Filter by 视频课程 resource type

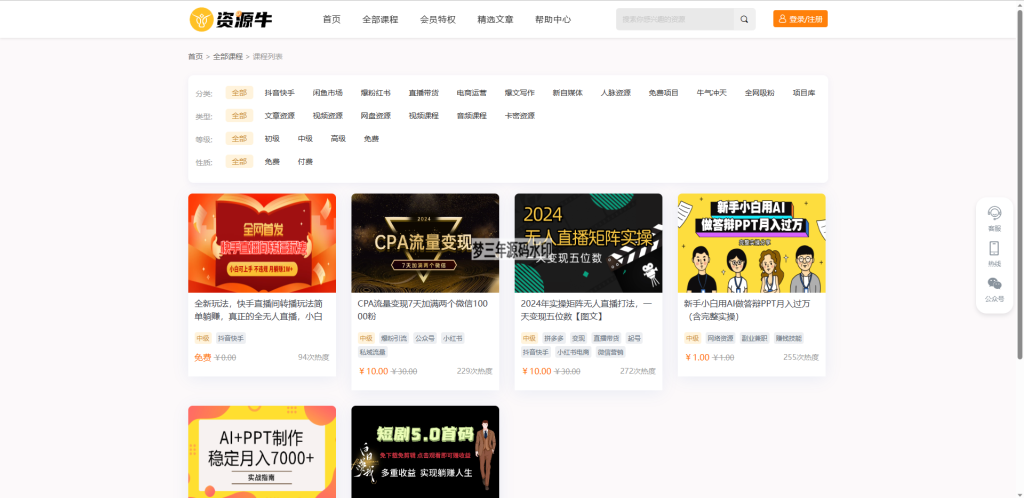(x=423, y=116)
